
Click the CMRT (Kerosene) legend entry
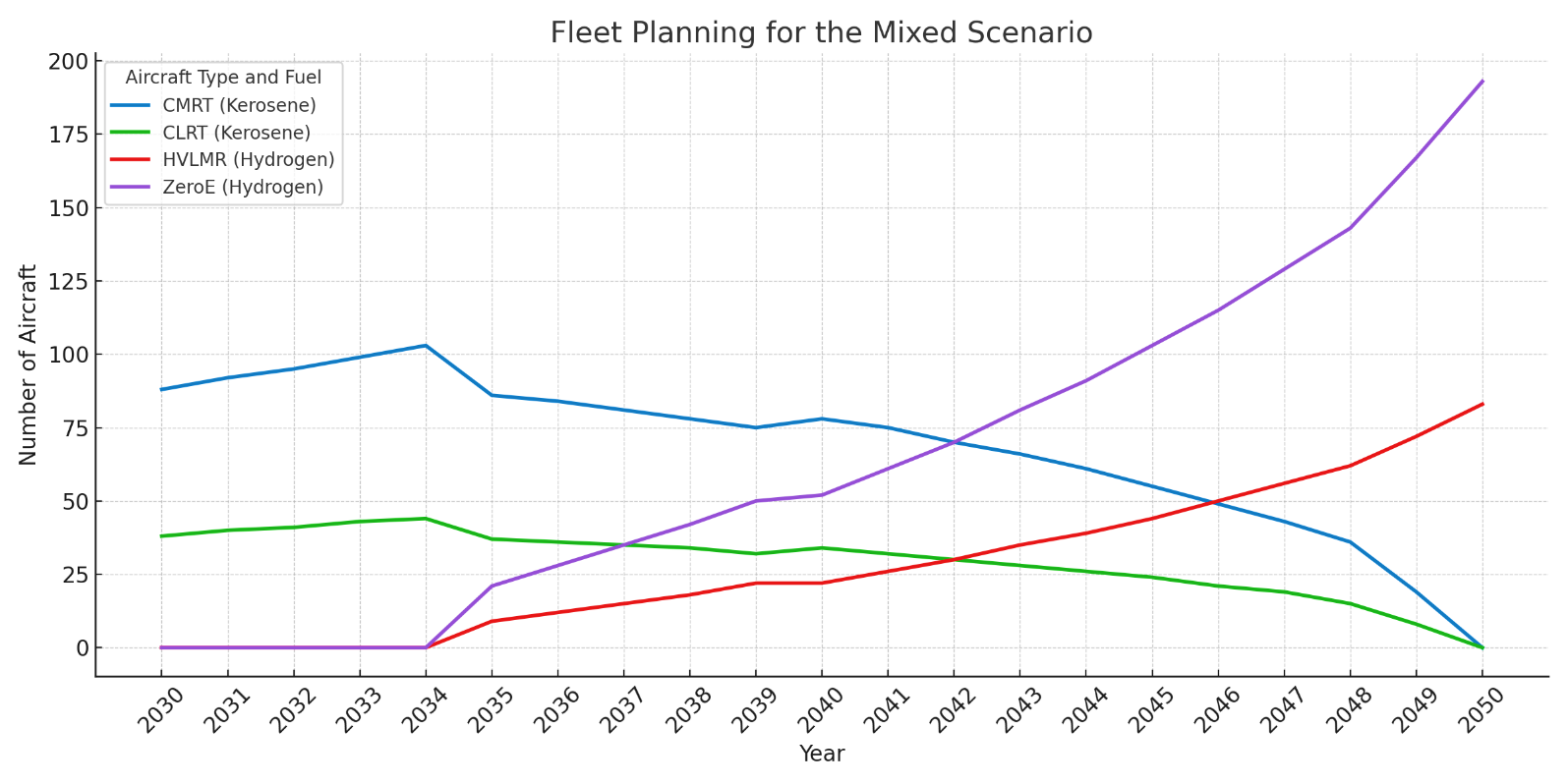pyautogui.click(x=213, y=105)
